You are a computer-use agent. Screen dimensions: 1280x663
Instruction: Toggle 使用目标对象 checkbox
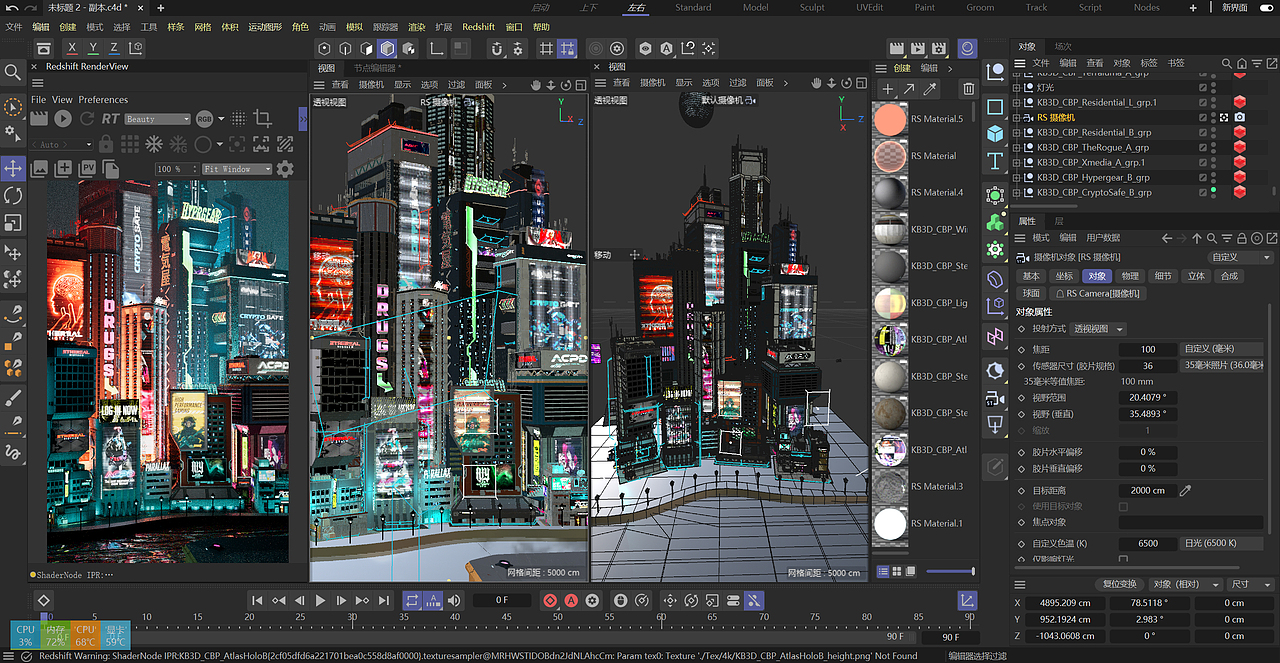pyautogui.click(x=1123, y=506)
